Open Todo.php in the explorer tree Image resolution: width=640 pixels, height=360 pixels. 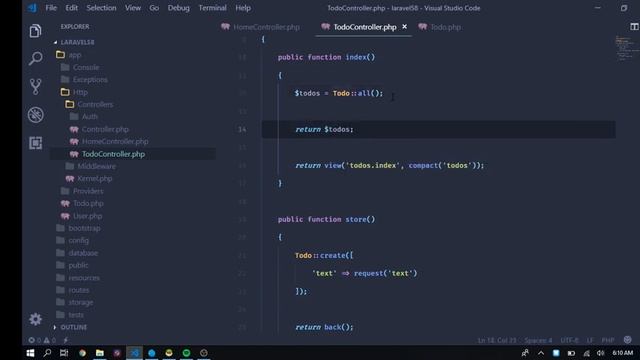click(88, 203)
